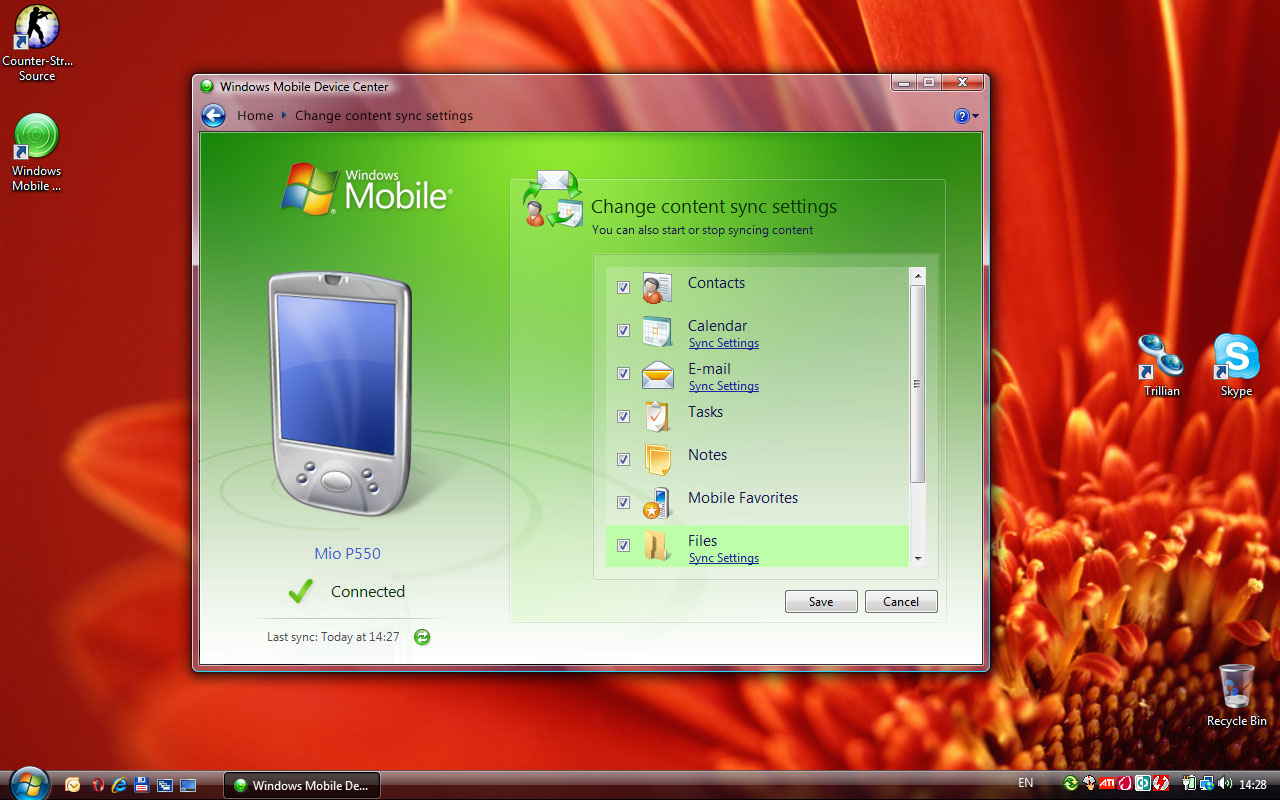Uncheck the Contacts checkbox
Screen dimensions: 1280x800
(623, 287)
